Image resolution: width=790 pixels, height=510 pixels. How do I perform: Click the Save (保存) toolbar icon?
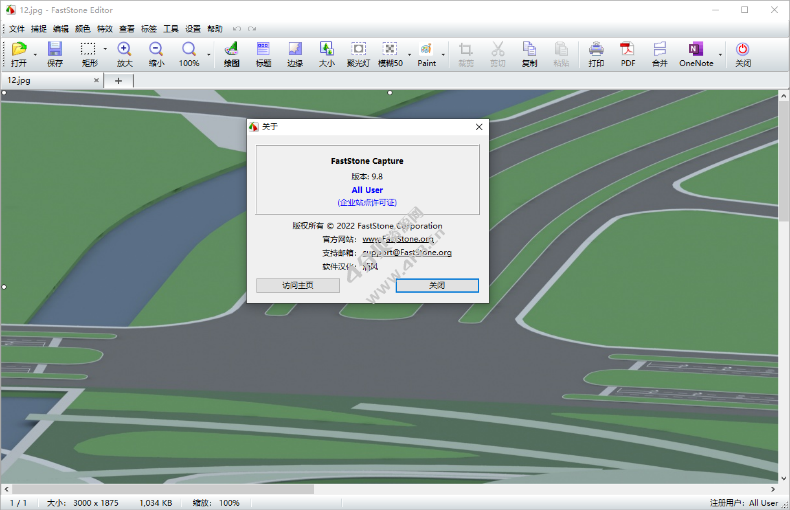[55, 53]
